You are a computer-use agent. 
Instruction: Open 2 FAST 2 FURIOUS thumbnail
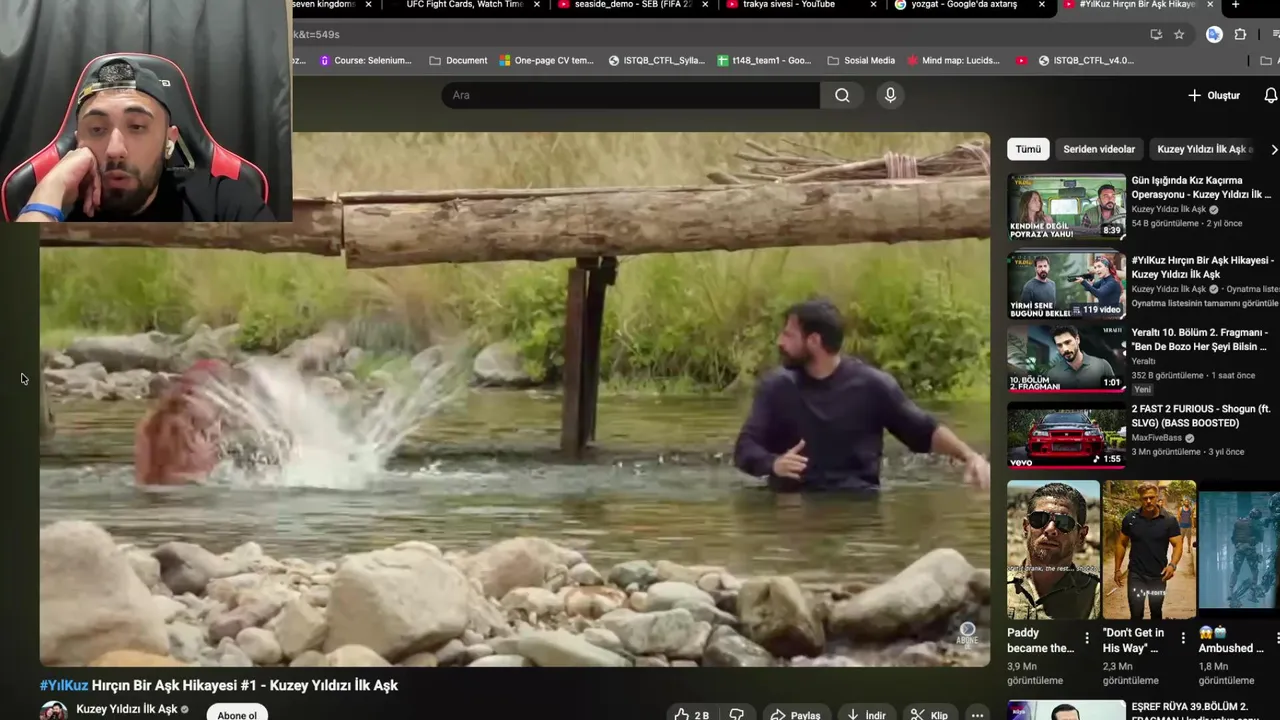(x=1066, y=435)
